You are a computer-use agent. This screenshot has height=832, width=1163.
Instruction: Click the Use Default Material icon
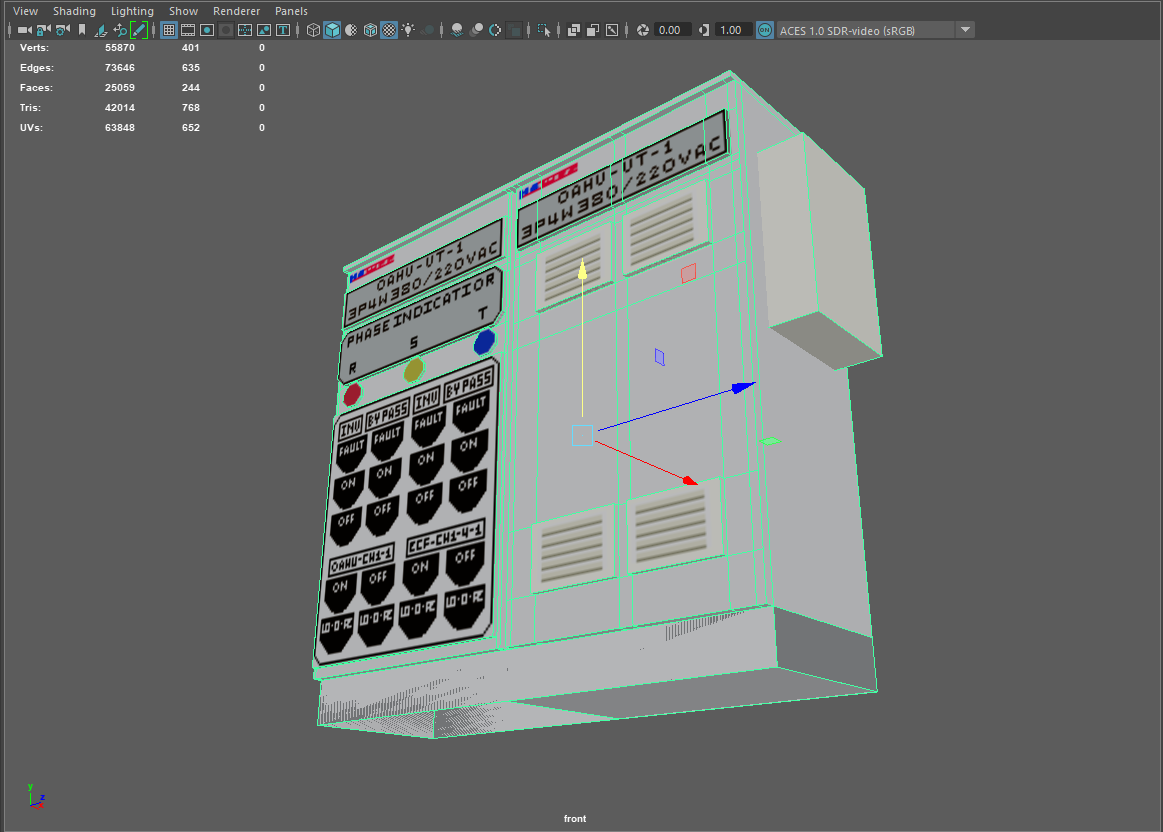click(351, 30)
